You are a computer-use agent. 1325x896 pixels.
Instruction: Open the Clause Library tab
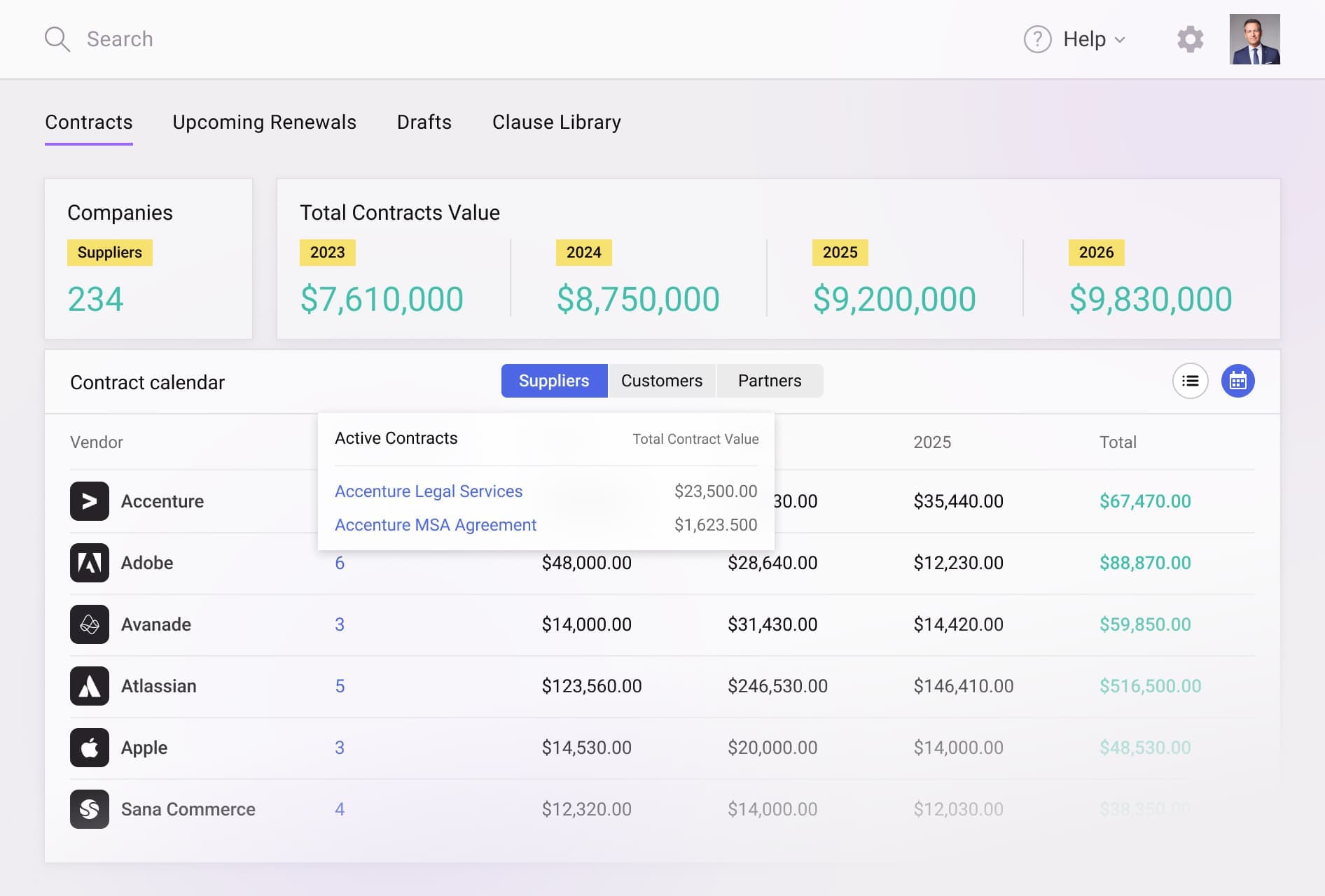557,122
